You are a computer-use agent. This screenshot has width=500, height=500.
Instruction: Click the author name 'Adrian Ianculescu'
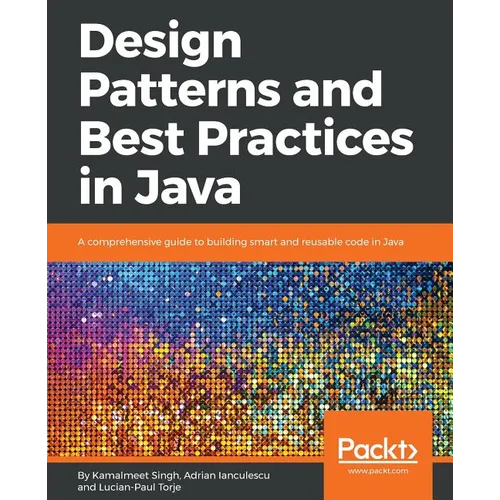pyautogui.click(x=227, y=475)
